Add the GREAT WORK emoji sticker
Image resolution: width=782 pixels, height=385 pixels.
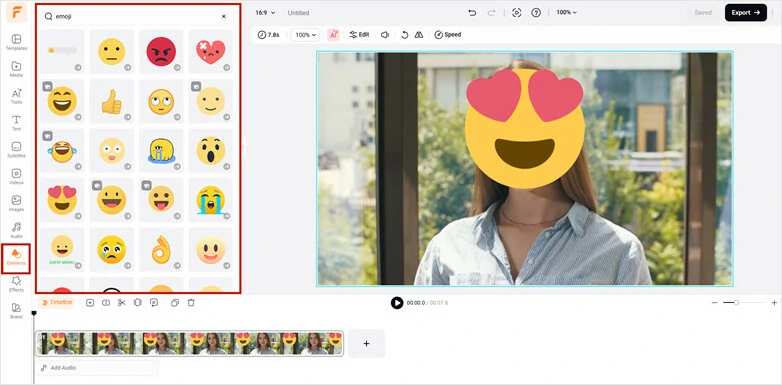[x=62, y=250]
